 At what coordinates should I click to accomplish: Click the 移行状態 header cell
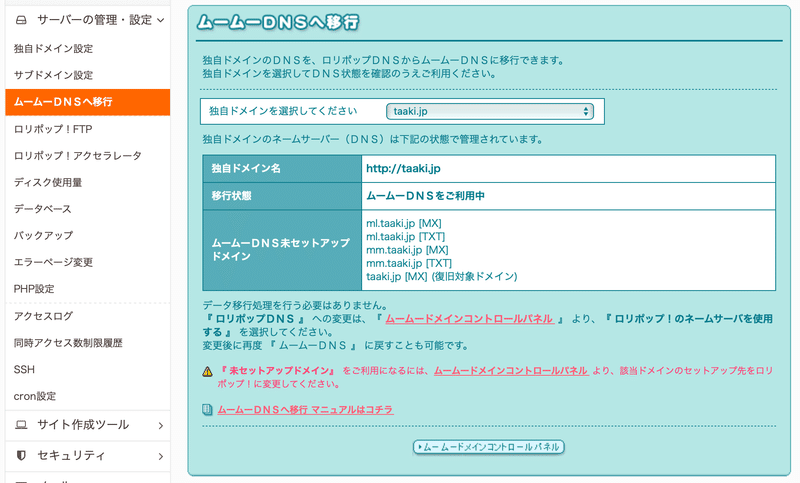tap(282, 196)
